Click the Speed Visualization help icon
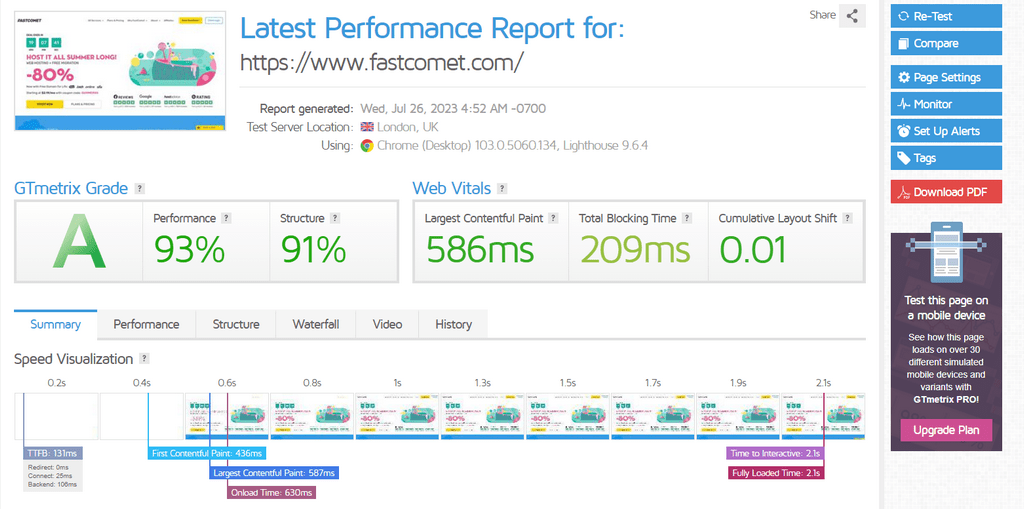This screenshot has height=509, width=1024. point(144,359)
